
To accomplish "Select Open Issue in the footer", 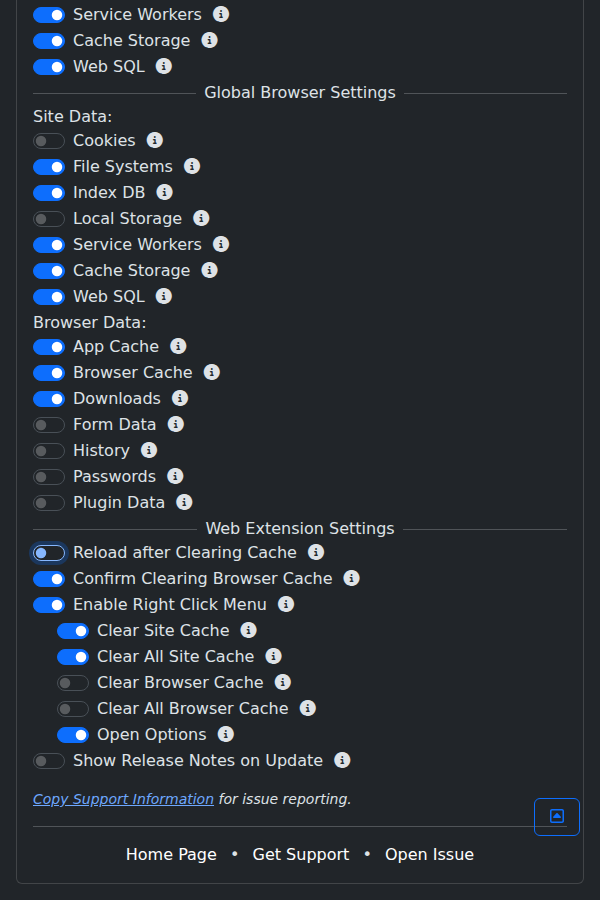I will tap(429, 854).
